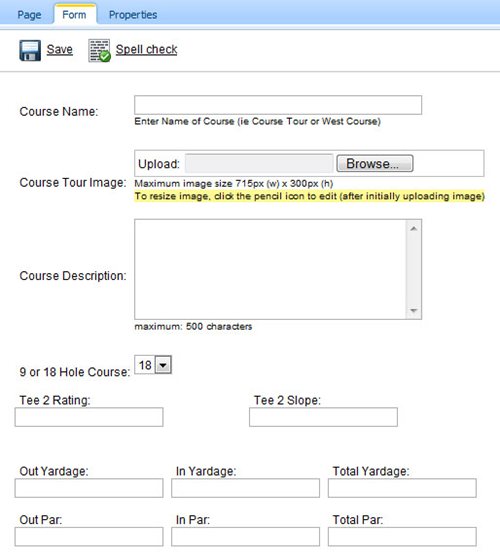Run the Spell check link

pyautogui.click(x=146, y=49)
